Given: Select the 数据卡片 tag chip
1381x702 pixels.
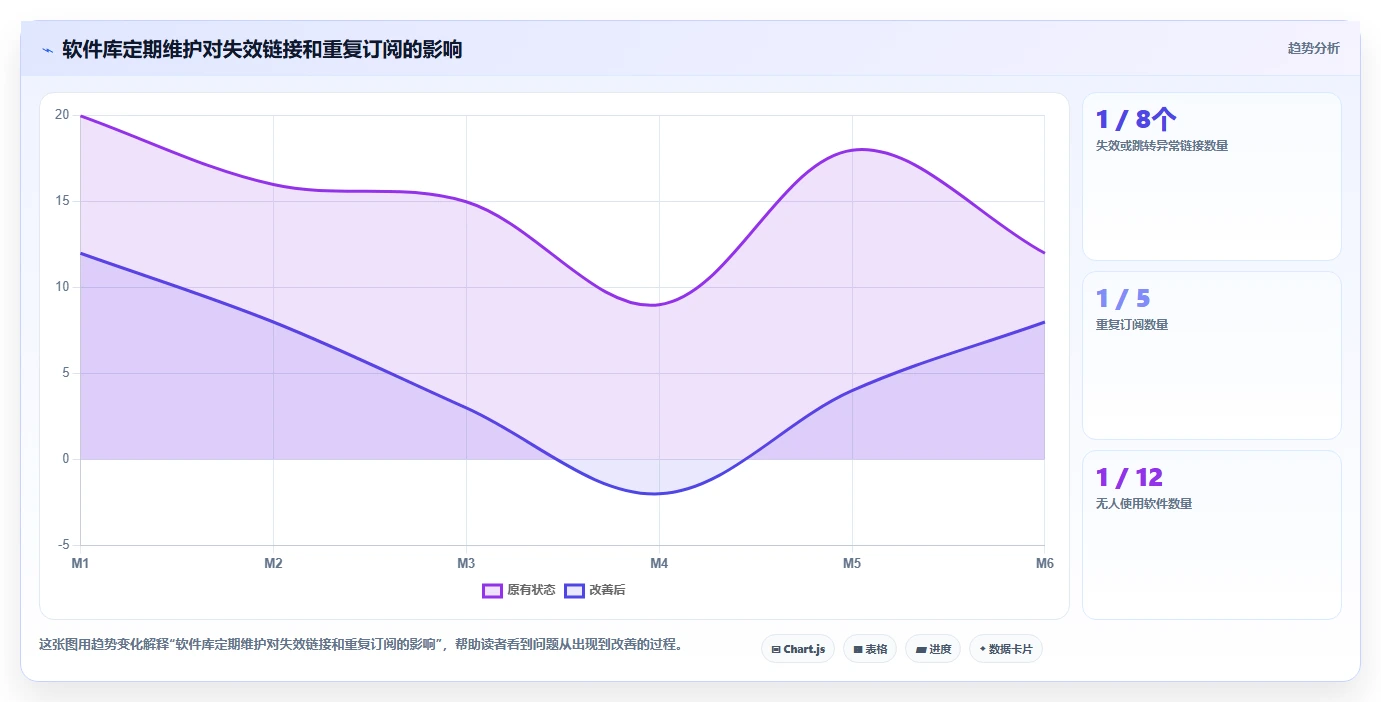Looking at the screenshot, I should coord(1006,649).
